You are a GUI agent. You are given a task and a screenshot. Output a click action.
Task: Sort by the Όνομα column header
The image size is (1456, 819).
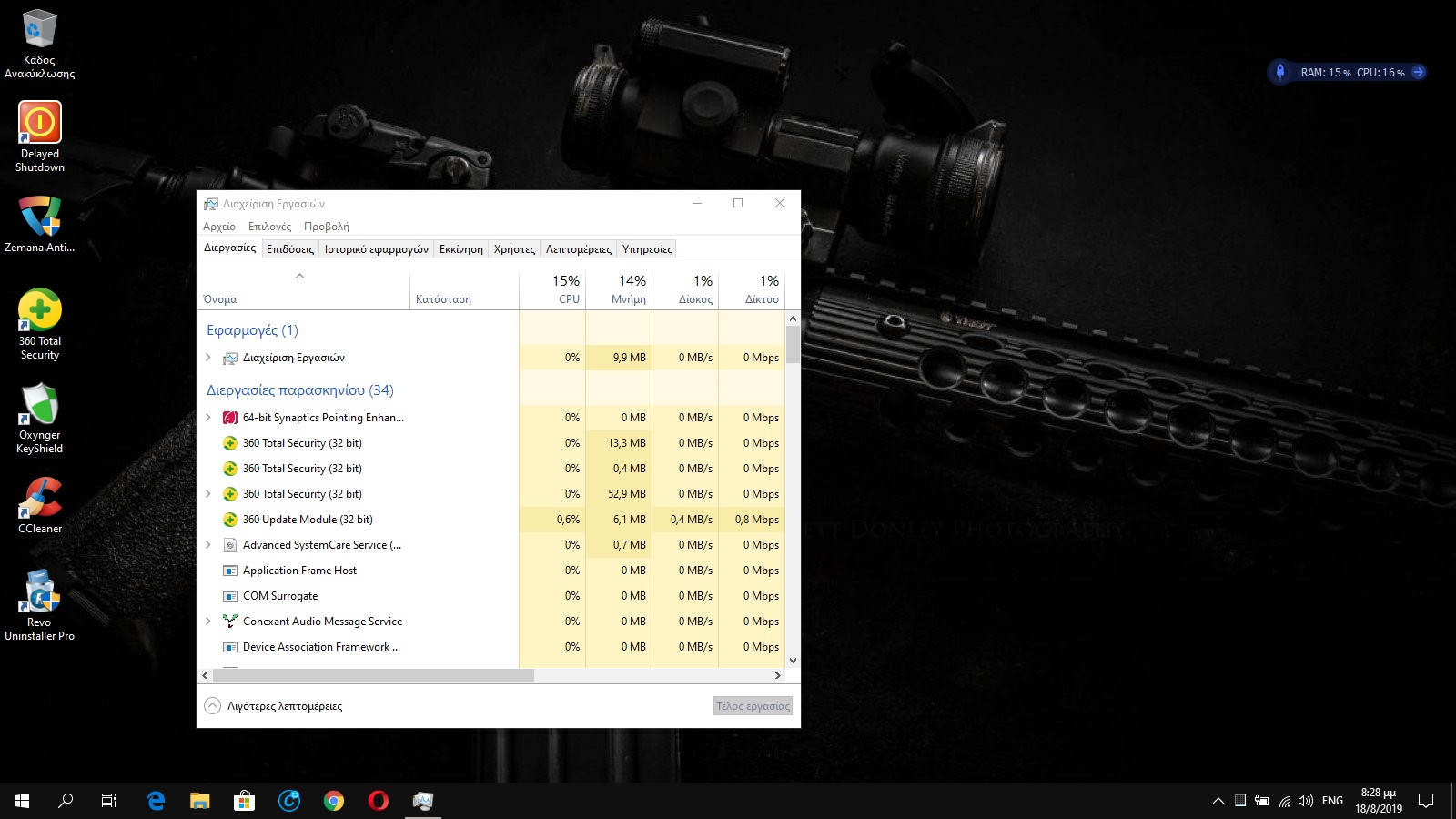(304, 290)
